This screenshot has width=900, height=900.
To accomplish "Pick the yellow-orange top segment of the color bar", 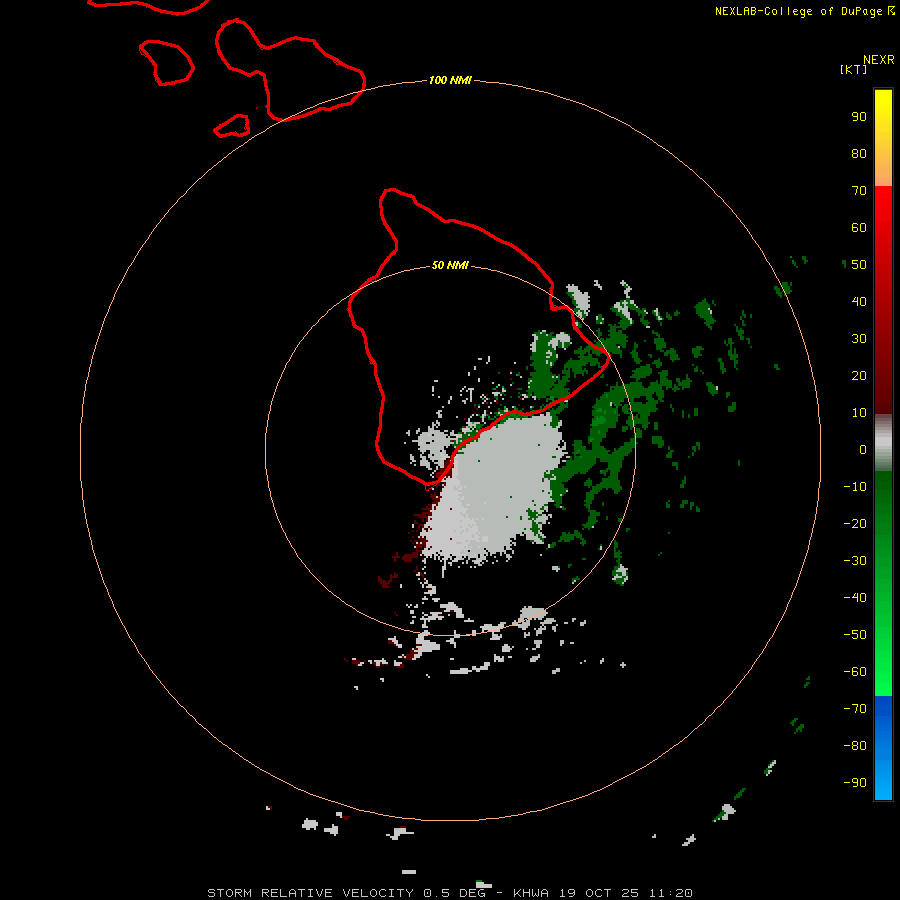I will tap(883, 138).
